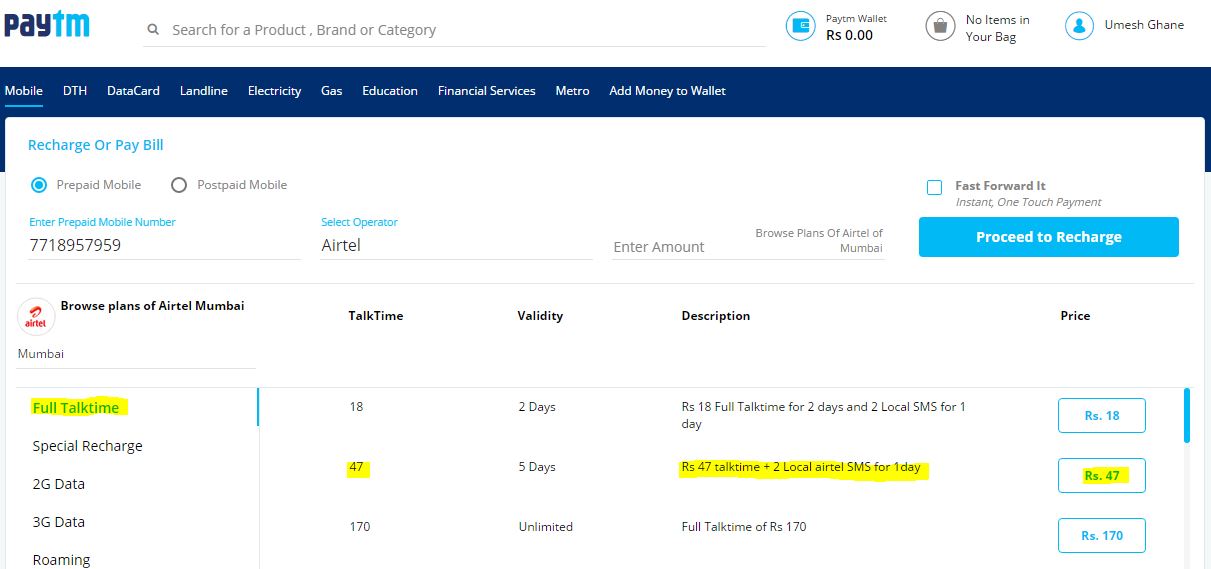Image resolution: width=1211 pixels, height=569 pixels.
Task: Click the Proceed to Recharge button
Action: click(1048, 237)
